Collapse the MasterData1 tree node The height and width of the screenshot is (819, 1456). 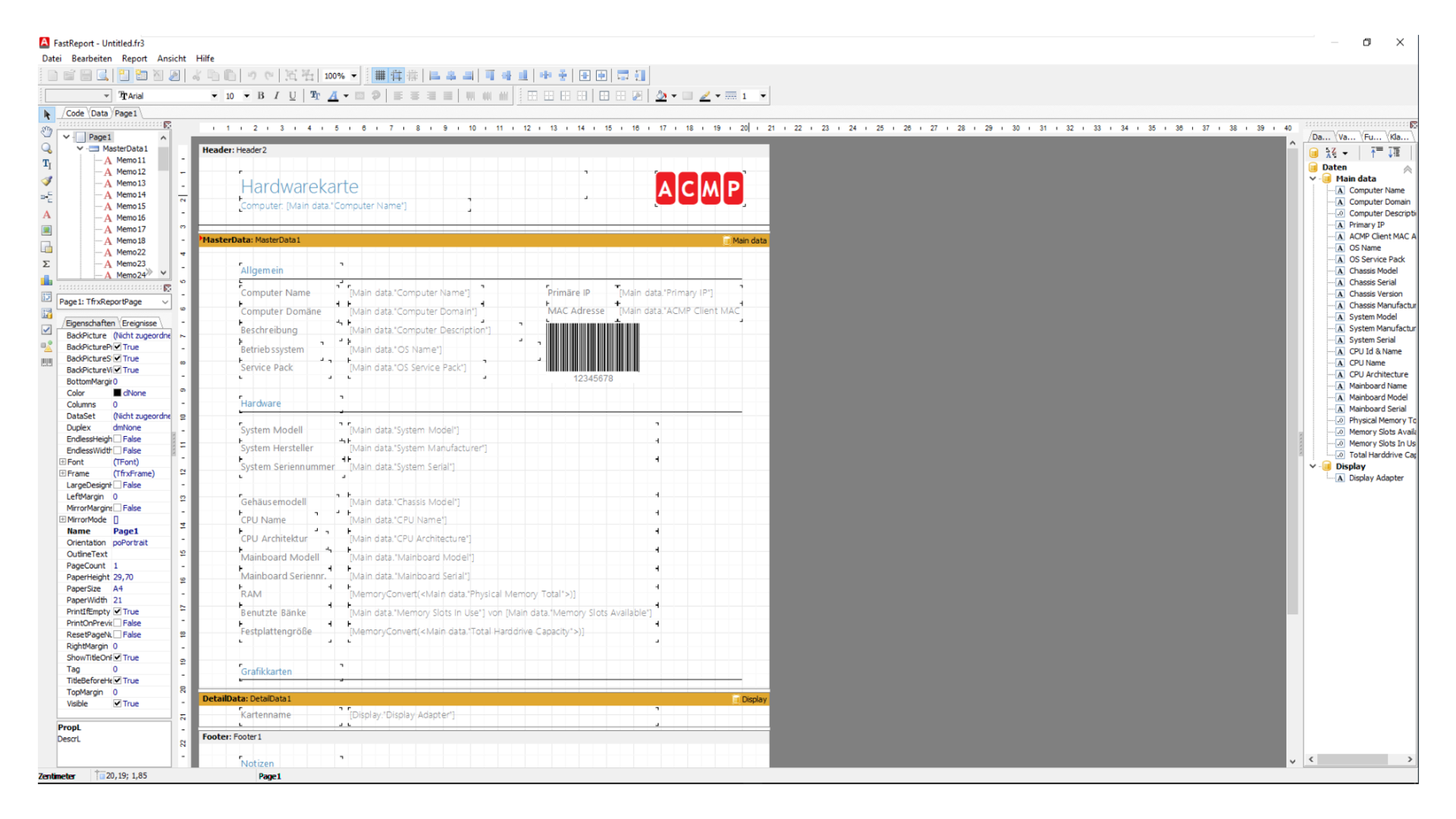[x=80, y=149]
